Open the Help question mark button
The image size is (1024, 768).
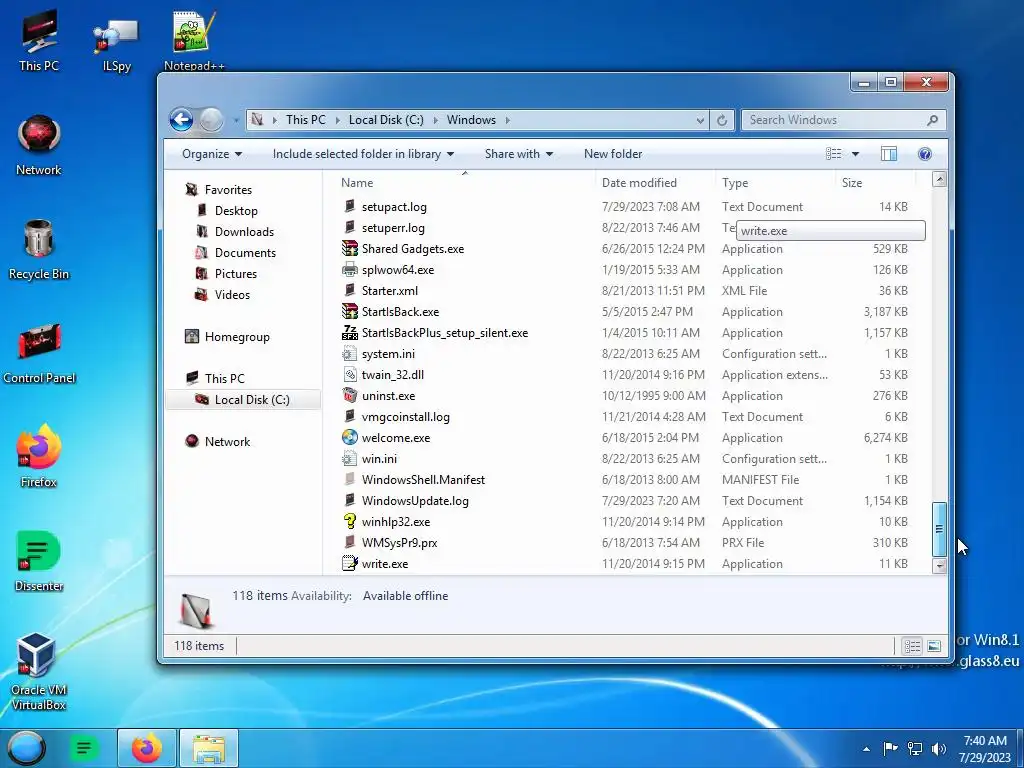pyautogui.click(x=925, y=154)
